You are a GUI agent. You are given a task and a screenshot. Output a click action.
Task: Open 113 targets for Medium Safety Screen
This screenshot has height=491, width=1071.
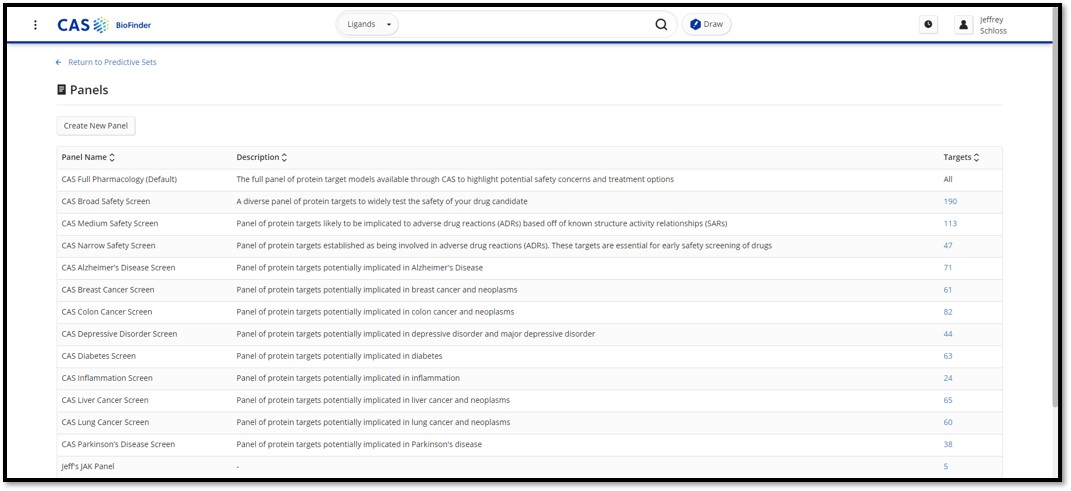(950, 223)
